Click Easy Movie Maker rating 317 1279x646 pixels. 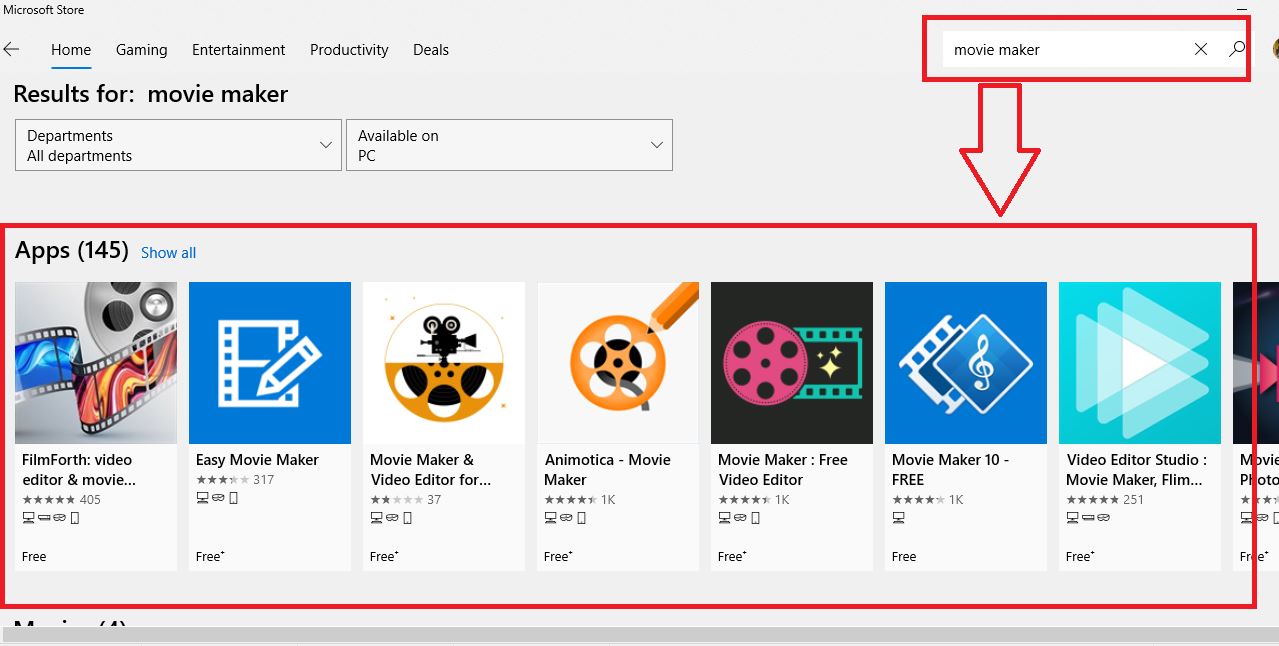pyautogui.click(x=235, y=480)
